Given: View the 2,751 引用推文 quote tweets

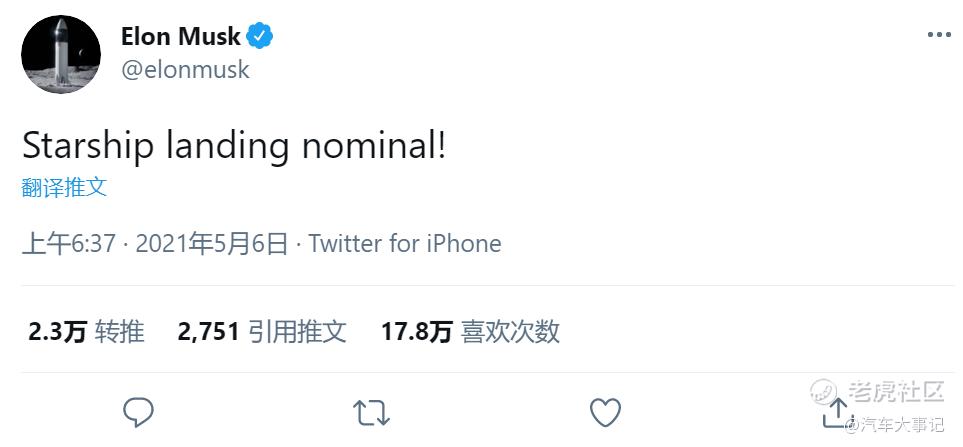Looking at the screenshot, I should coord(262,332).
